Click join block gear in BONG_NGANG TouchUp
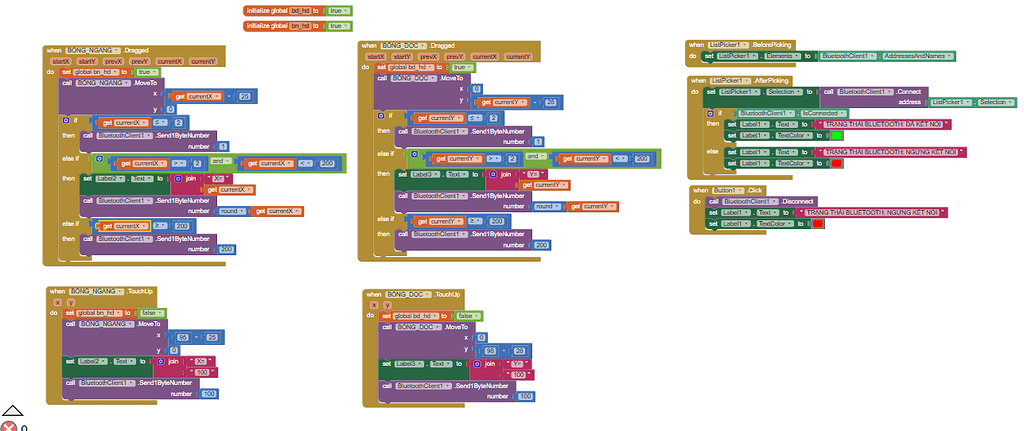1024x431 pixels. (160, 360)
